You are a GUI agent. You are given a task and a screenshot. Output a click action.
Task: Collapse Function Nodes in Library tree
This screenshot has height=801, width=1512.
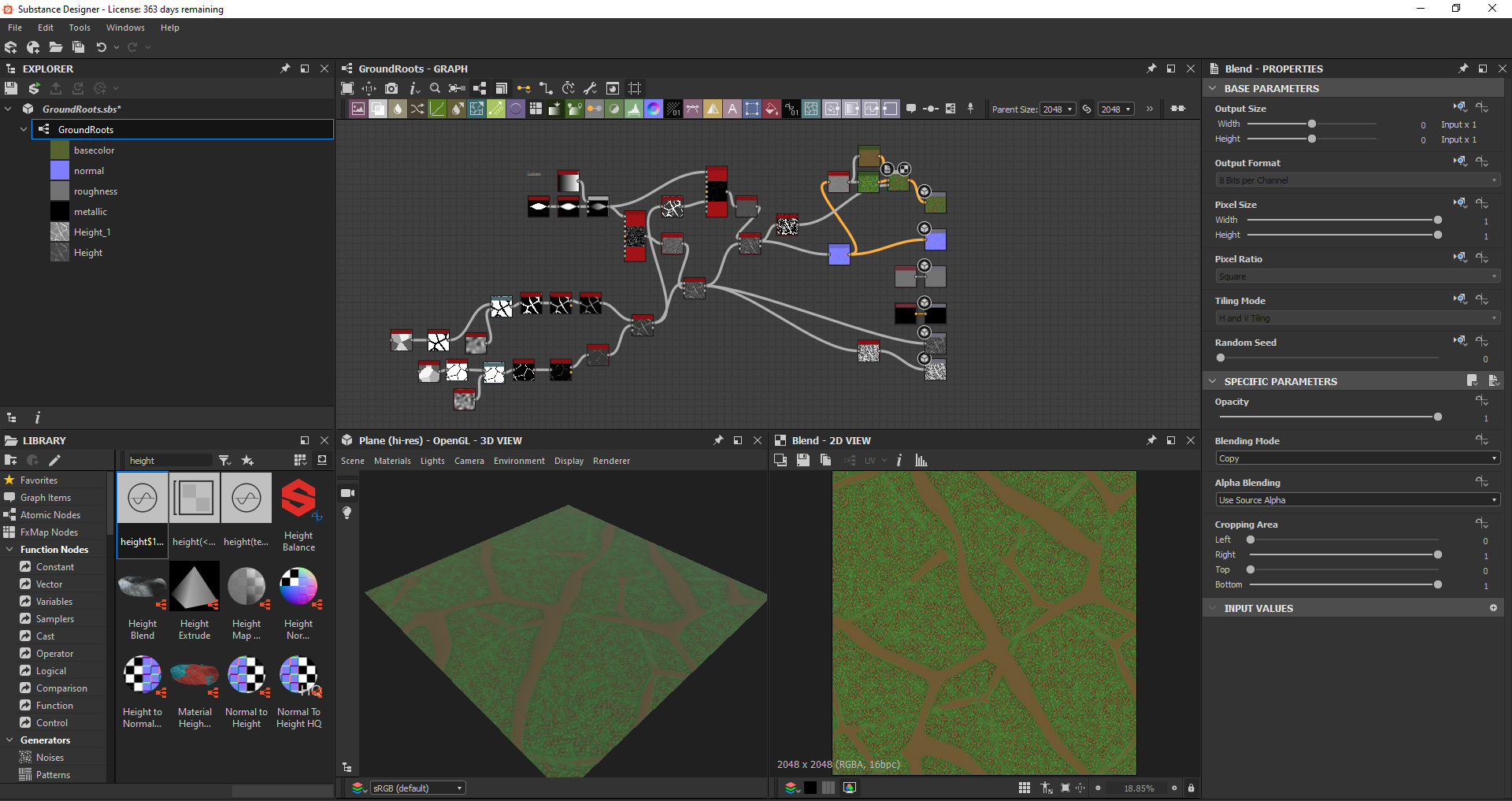(x=9, y=550)
